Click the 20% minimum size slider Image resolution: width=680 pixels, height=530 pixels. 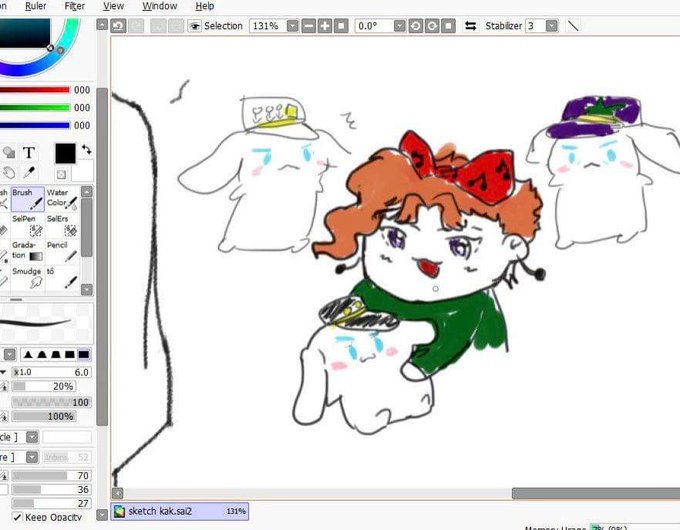click(43, 386)
